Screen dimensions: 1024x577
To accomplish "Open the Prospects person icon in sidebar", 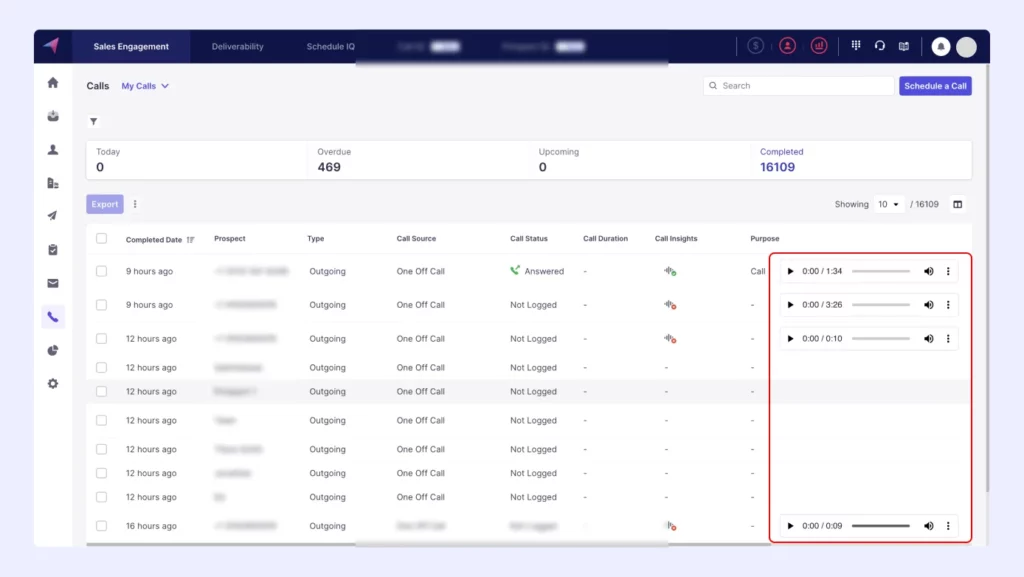I will [x=53, y=149].
